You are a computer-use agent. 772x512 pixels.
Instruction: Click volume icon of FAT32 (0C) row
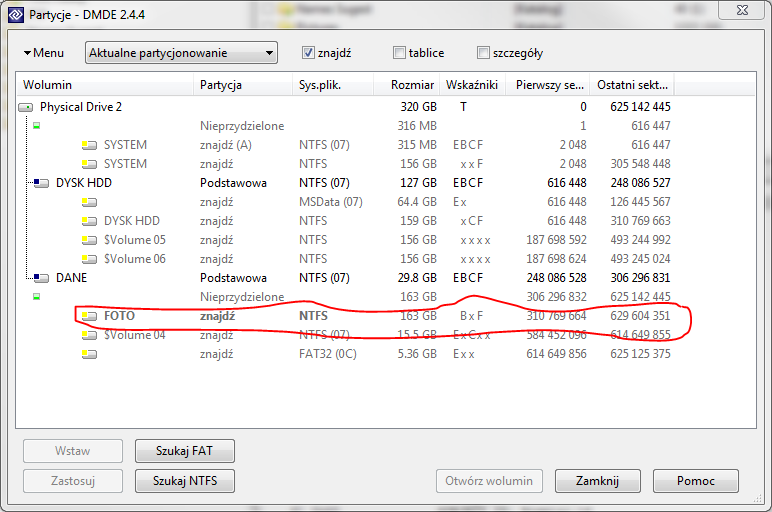pyautogui.click(x=89, y=354)
